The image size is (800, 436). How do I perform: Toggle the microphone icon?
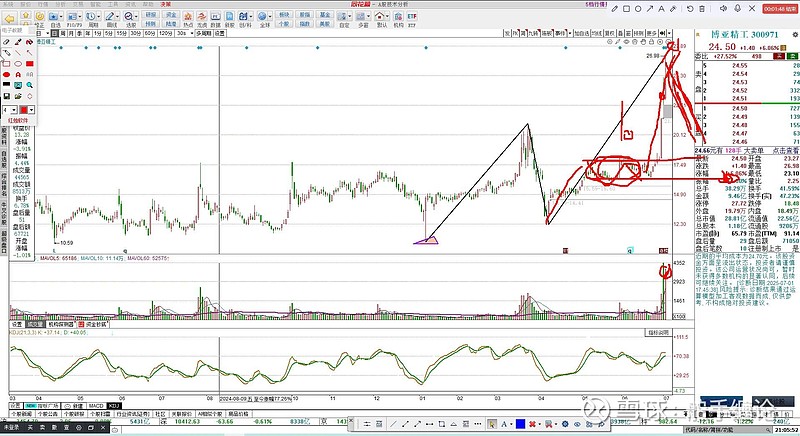coord(737,8)
